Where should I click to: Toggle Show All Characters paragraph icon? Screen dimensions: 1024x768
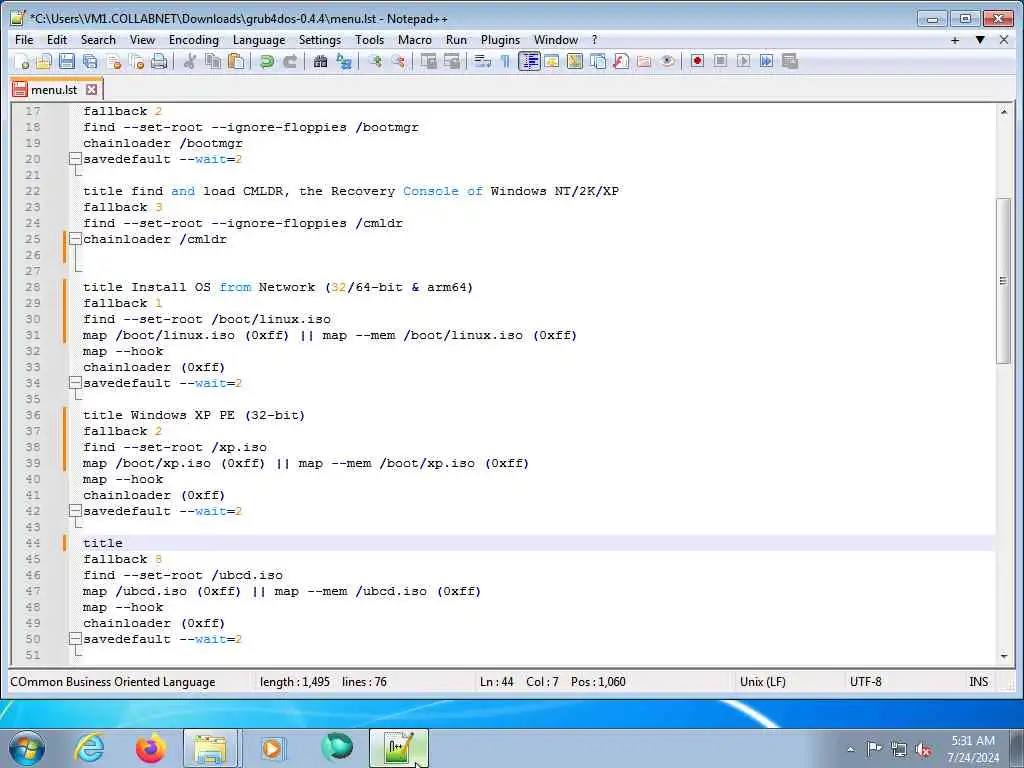pyautogui.click(x=505, y=61)
